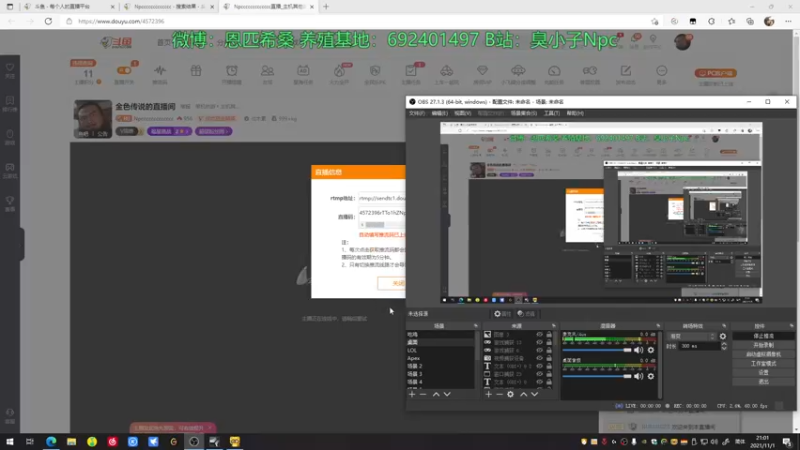The image size is (800, 450).
Task: Click 启动虚拟摄像机 button in OBS
Action: click(763, 354)
